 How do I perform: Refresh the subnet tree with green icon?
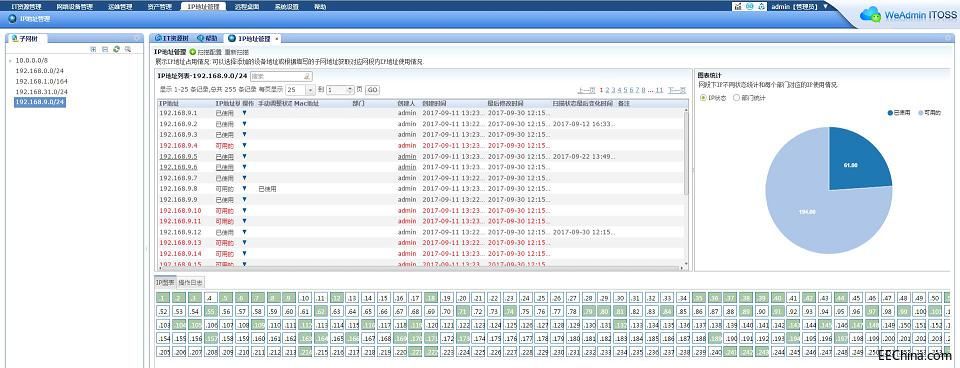[116, 49]
